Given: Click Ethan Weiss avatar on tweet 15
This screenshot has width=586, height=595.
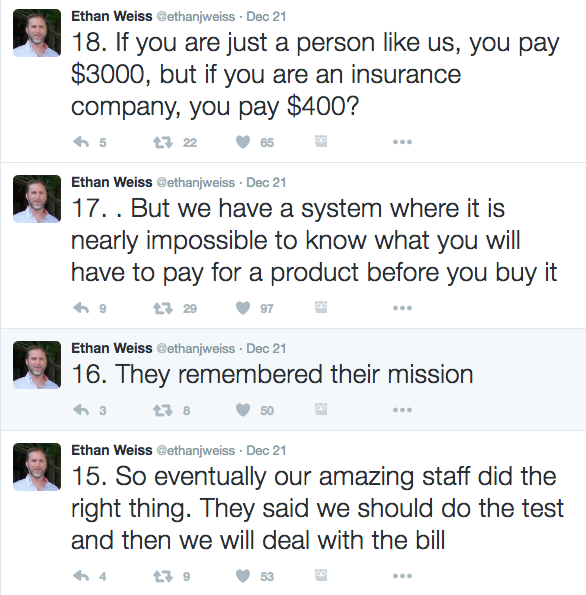Looking at the screenshot, I should pos(37,467).
